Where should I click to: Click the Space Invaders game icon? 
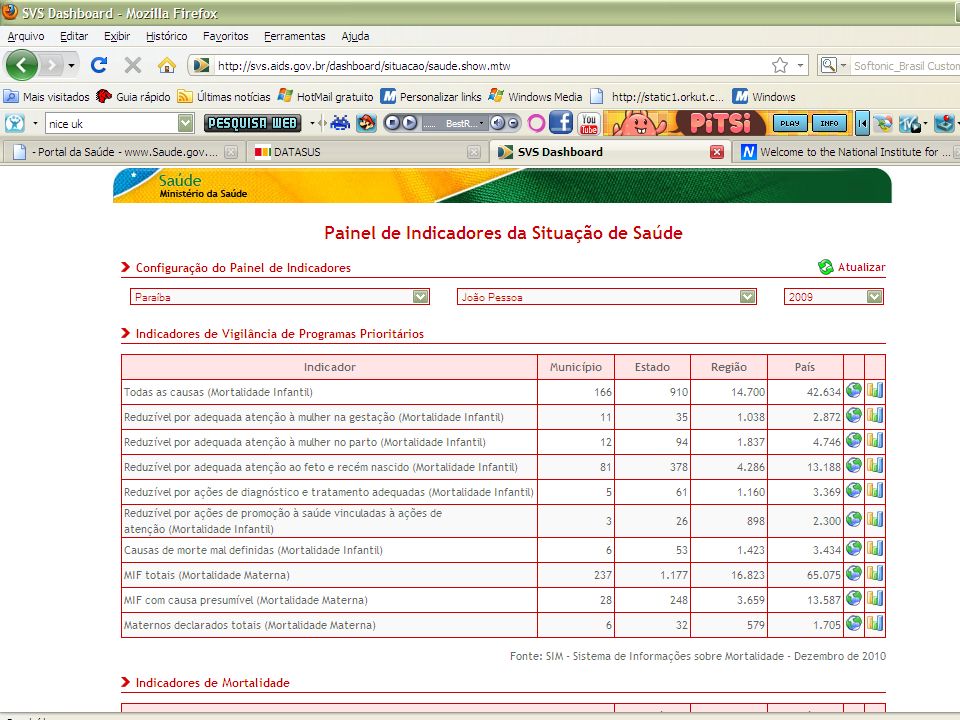point(340,124)
